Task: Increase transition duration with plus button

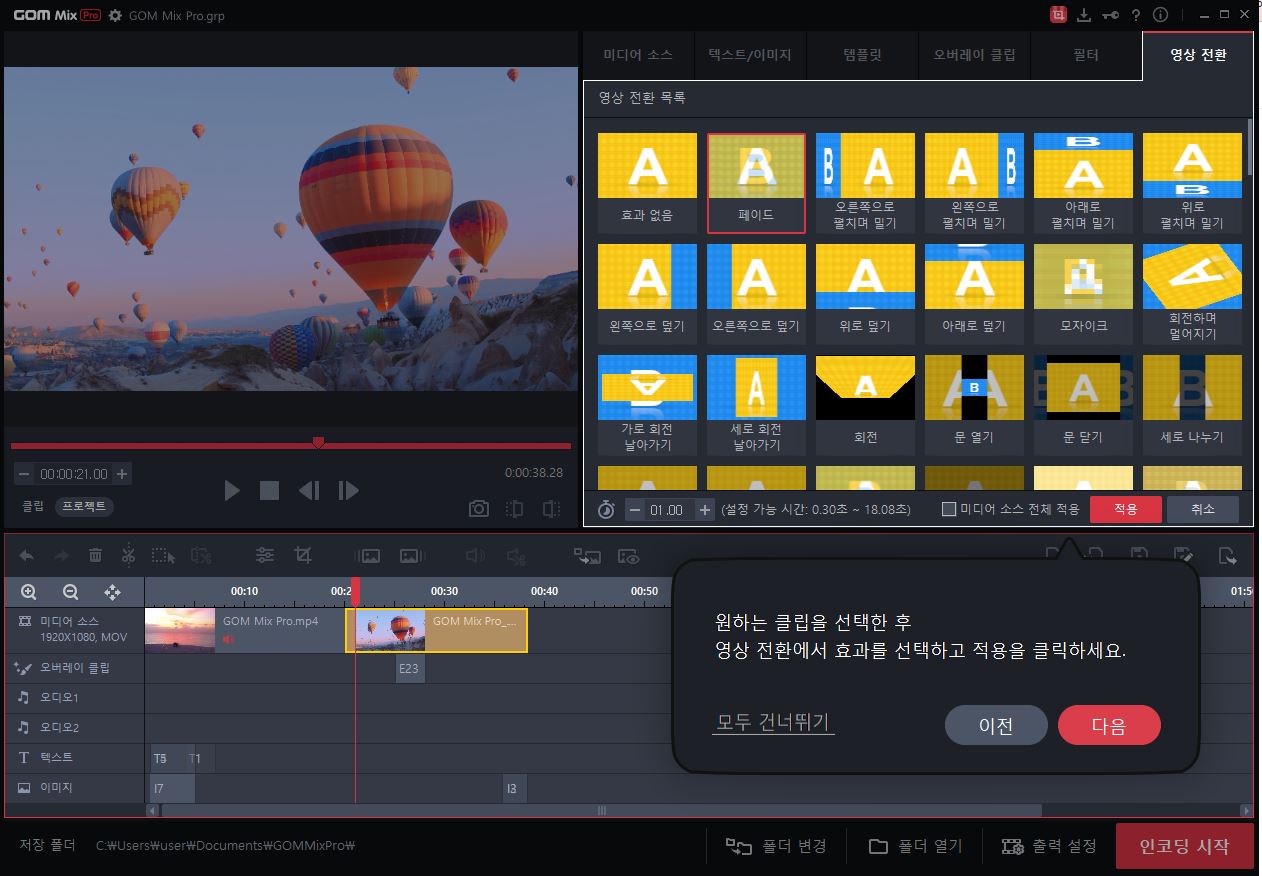Action: click(x=705, y=510)
